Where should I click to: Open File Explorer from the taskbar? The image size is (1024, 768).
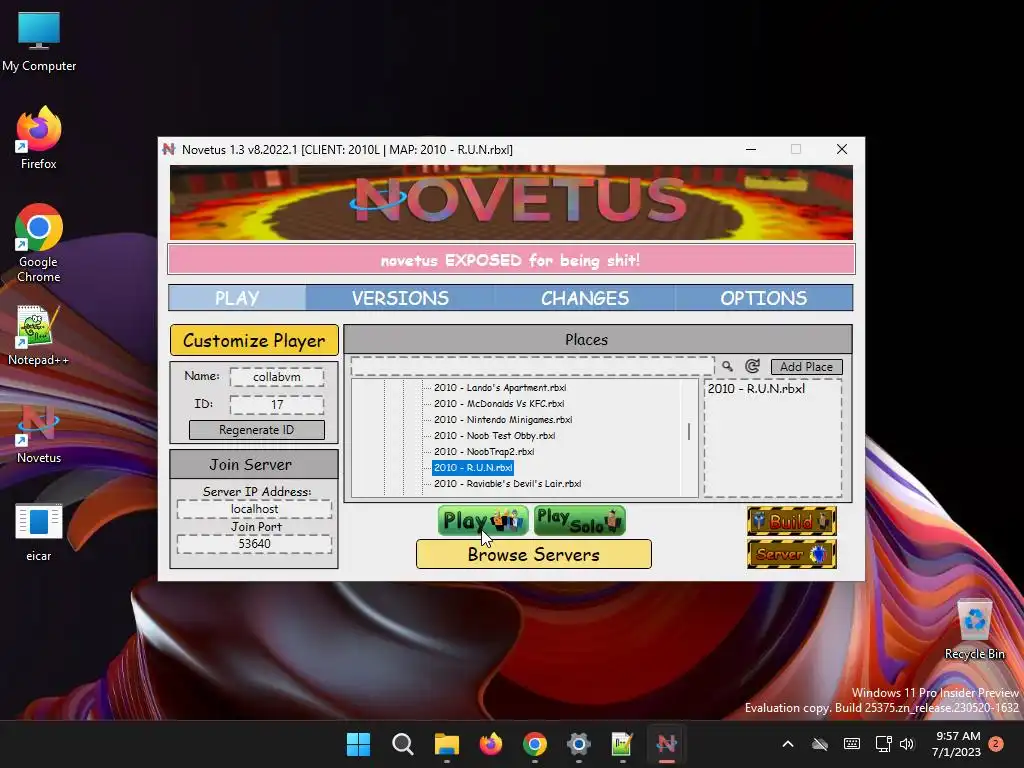[447, 744]
